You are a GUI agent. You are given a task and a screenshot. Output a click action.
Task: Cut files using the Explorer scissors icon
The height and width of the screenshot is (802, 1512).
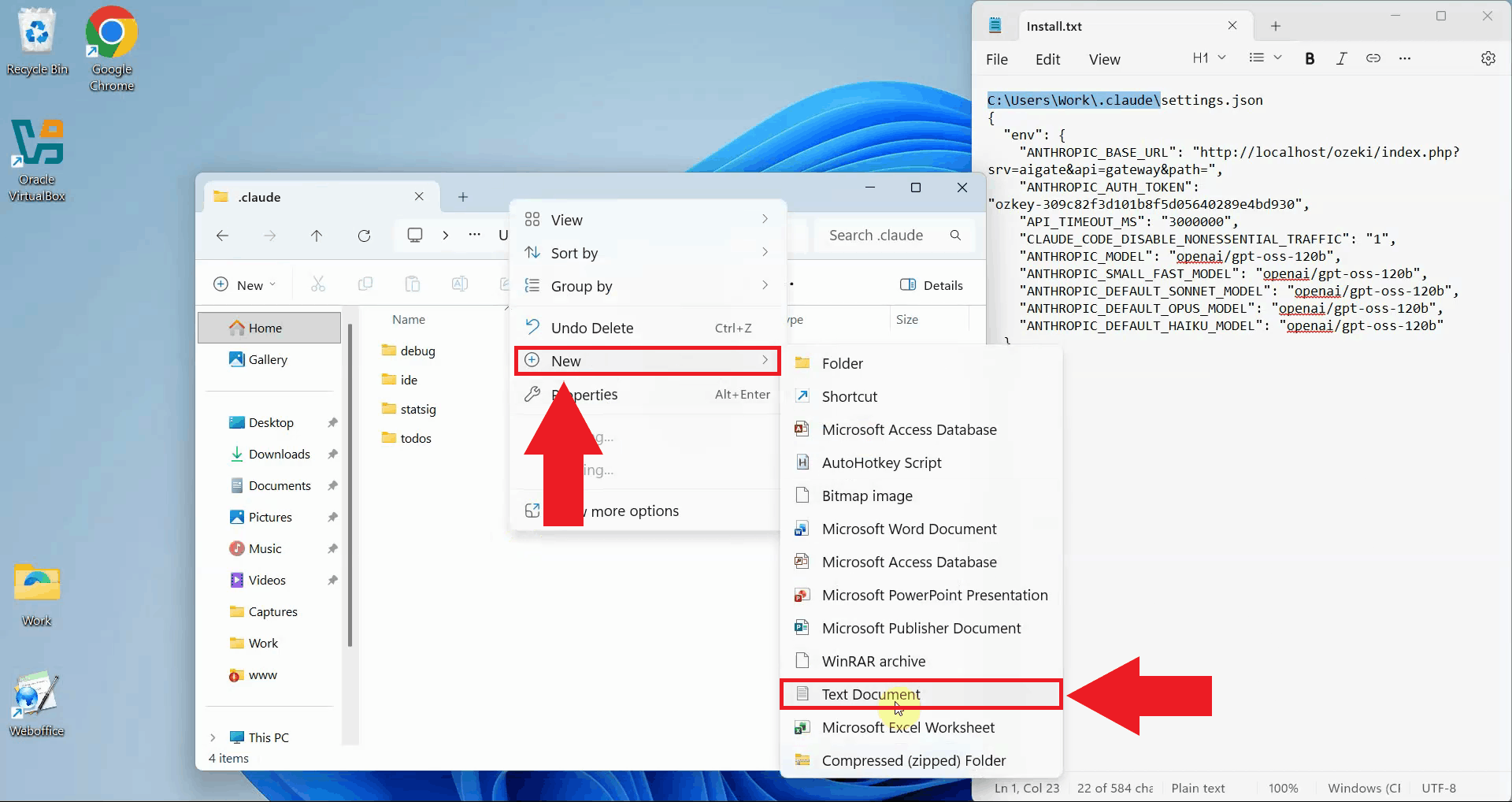coord(317,284)
